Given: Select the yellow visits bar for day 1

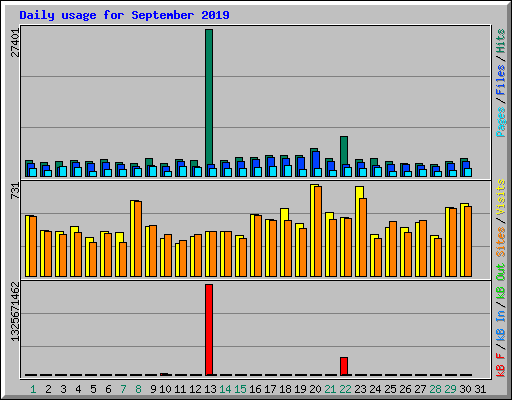Looking at the screenshot, I should [27, 246].
